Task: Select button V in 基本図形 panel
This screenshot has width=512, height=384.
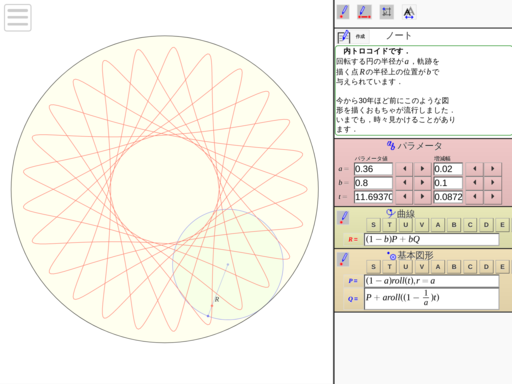Action: [x=422, y=267]
